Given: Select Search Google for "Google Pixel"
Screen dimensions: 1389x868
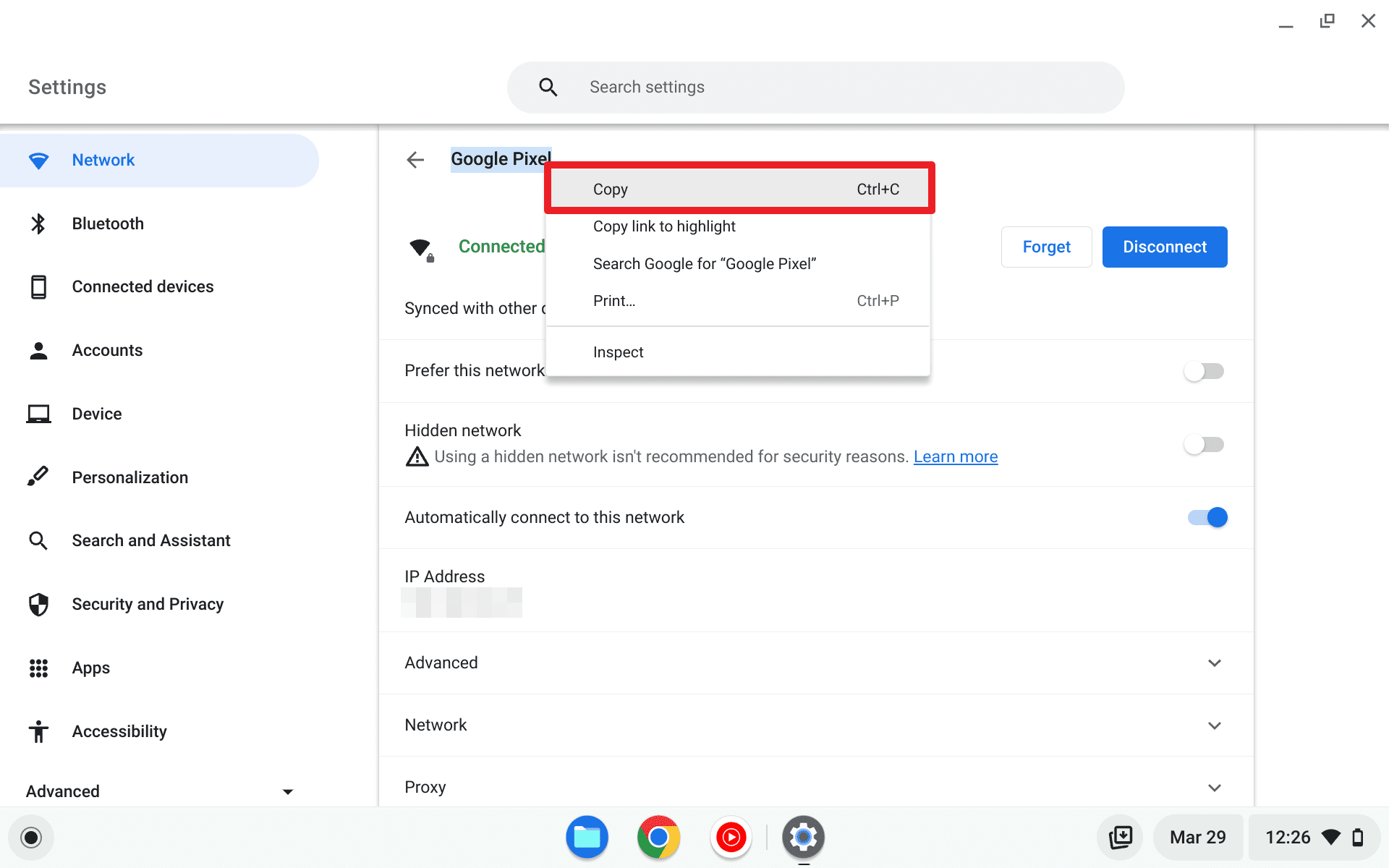Looking at the screenshot, I should (x=739, y=264).
